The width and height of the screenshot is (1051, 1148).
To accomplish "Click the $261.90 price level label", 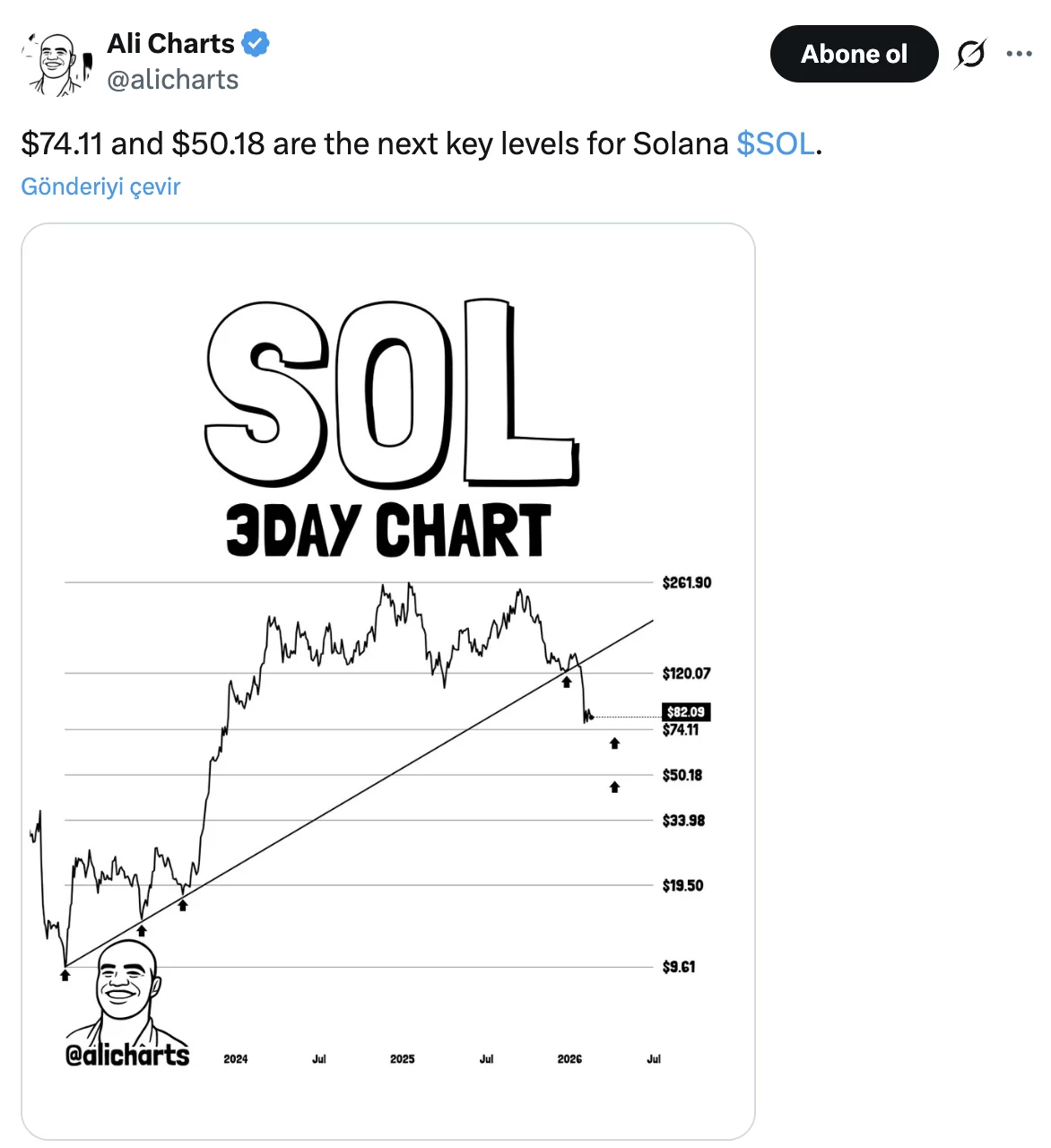I will pos(687,583).
